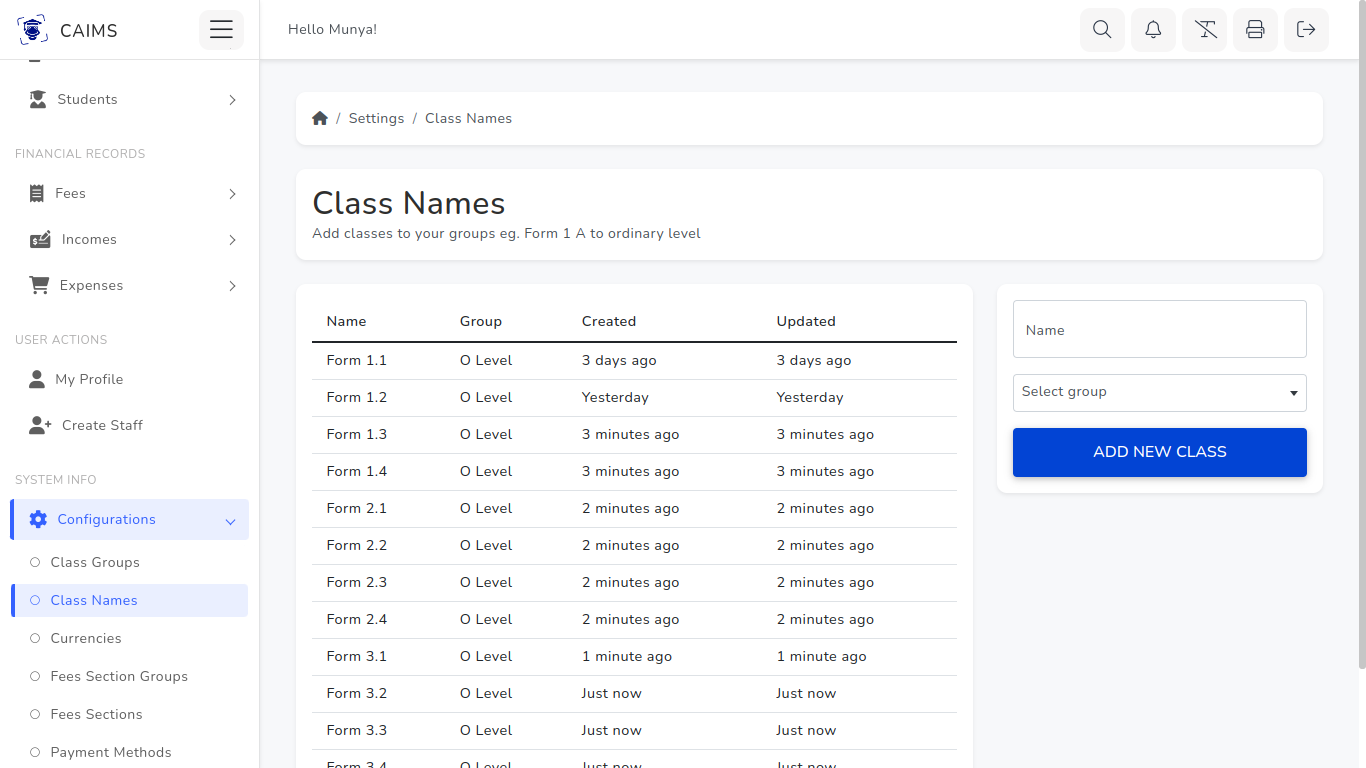This screenshot has width=1366, height=768.
Task: Click the page vertical scrollbar
Action: (1361, 335)
